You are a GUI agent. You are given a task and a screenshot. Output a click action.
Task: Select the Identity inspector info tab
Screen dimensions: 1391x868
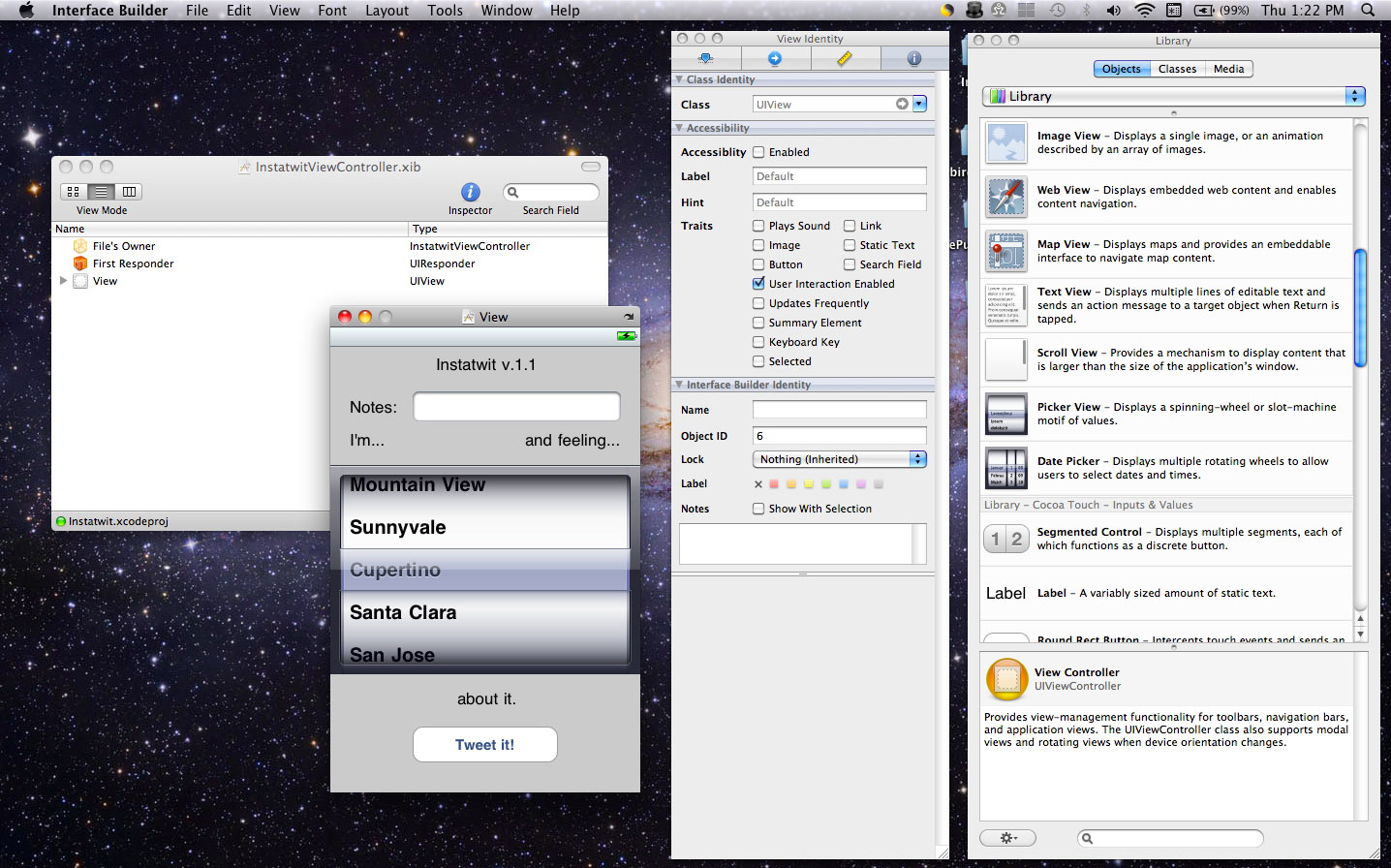913,58
